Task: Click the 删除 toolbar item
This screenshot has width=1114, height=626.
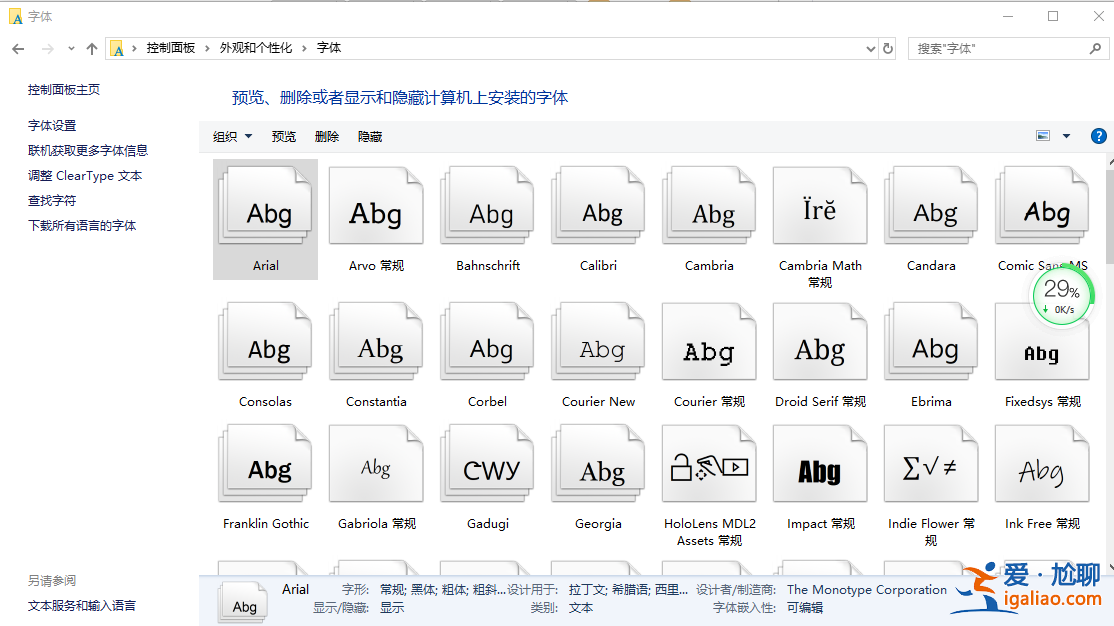Action: pos(327,136)
